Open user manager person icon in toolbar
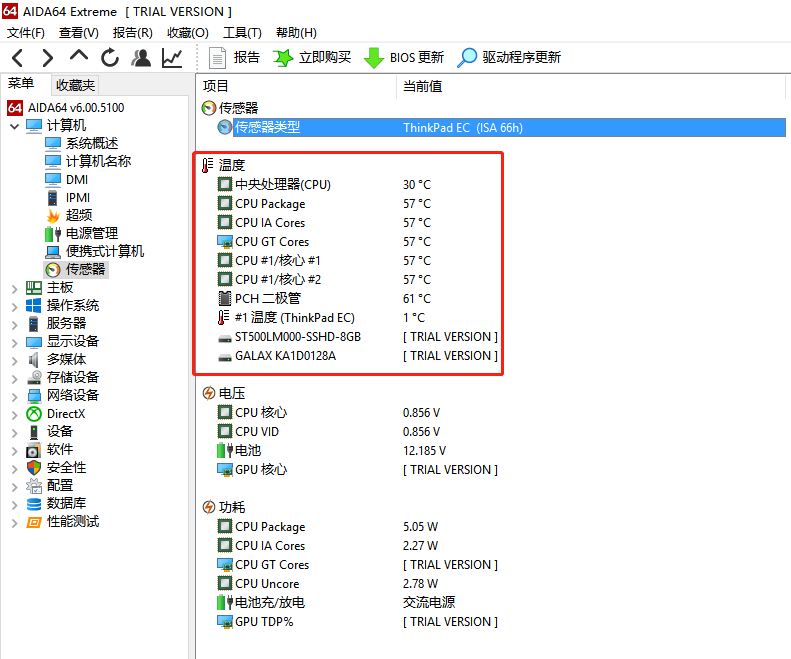 point(141,58)
